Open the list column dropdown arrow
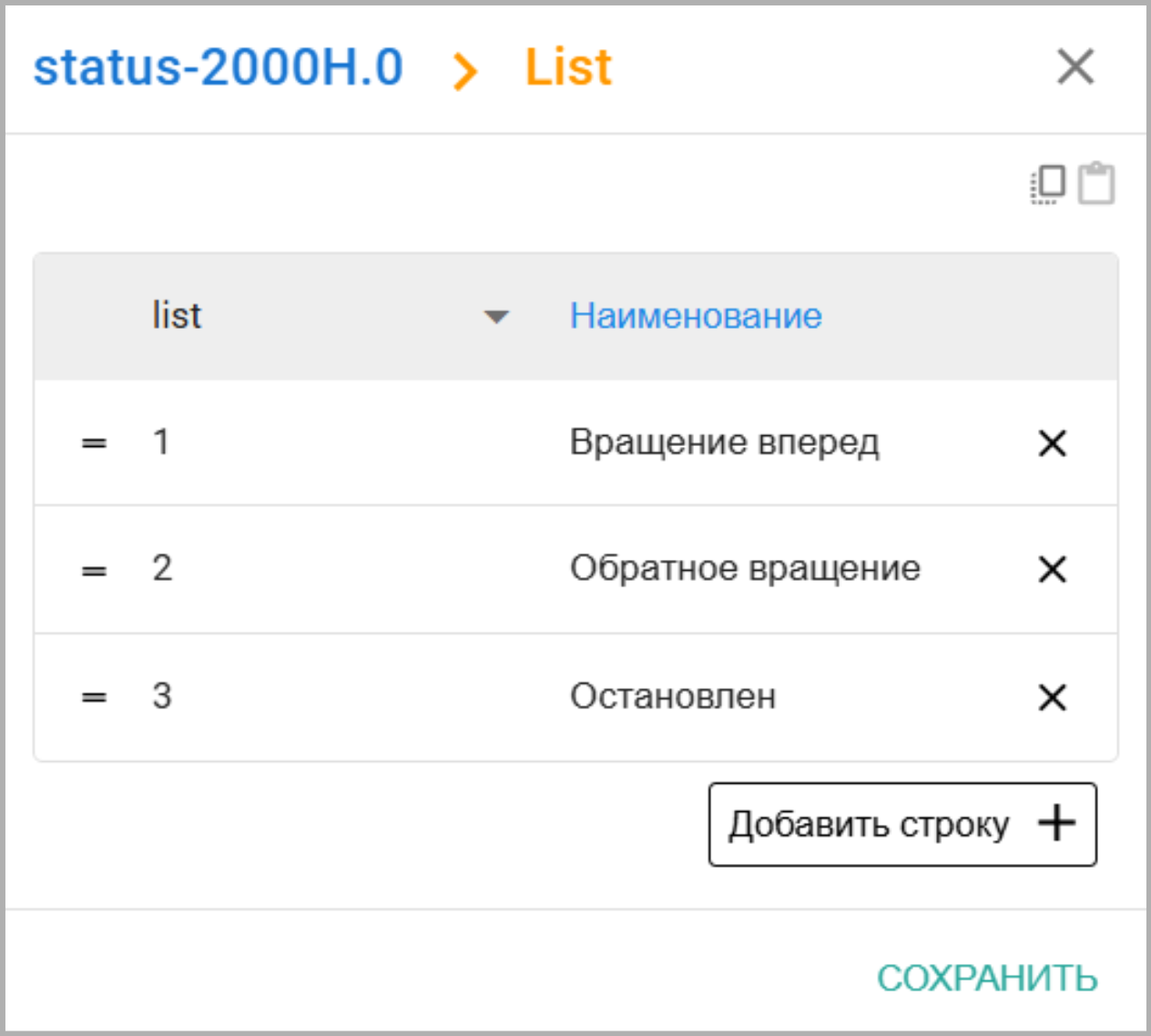Viewport: 1151px width, 1036px height. [x=495, y=317]
